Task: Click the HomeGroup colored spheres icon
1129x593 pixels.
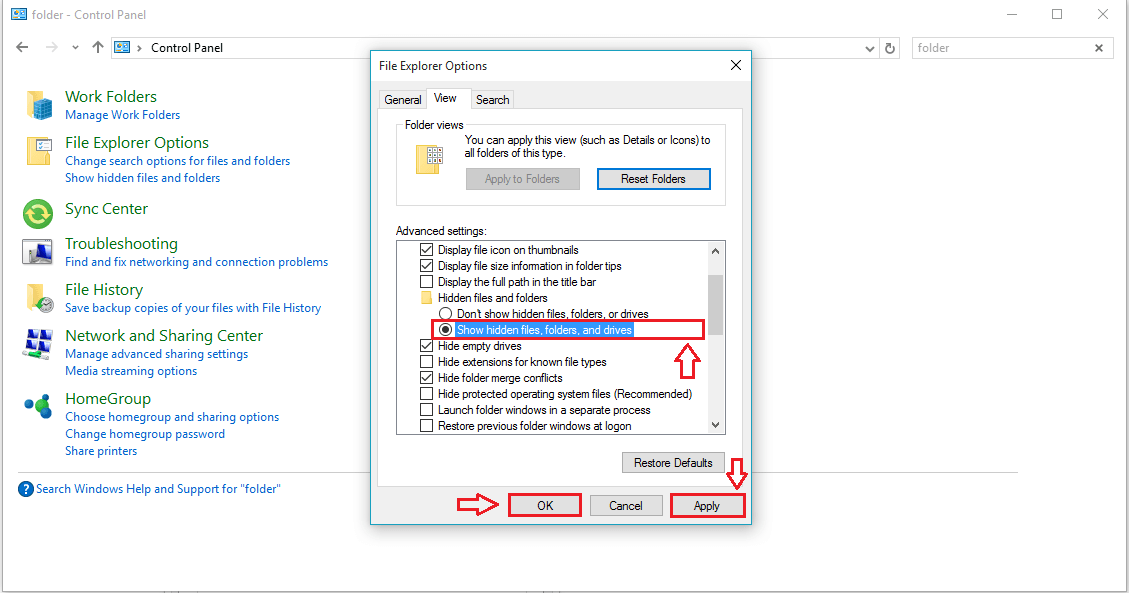Action: click(38, 406)
